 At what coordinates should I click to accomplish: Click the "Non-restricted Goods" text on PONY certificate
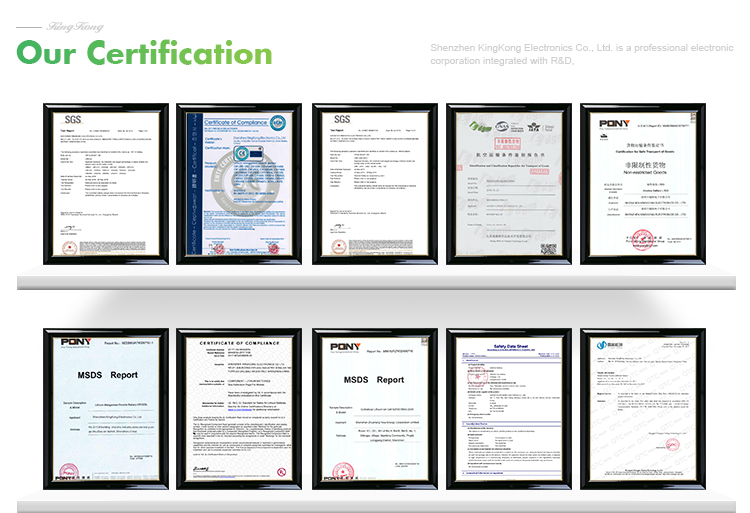(x=645, y=172)
